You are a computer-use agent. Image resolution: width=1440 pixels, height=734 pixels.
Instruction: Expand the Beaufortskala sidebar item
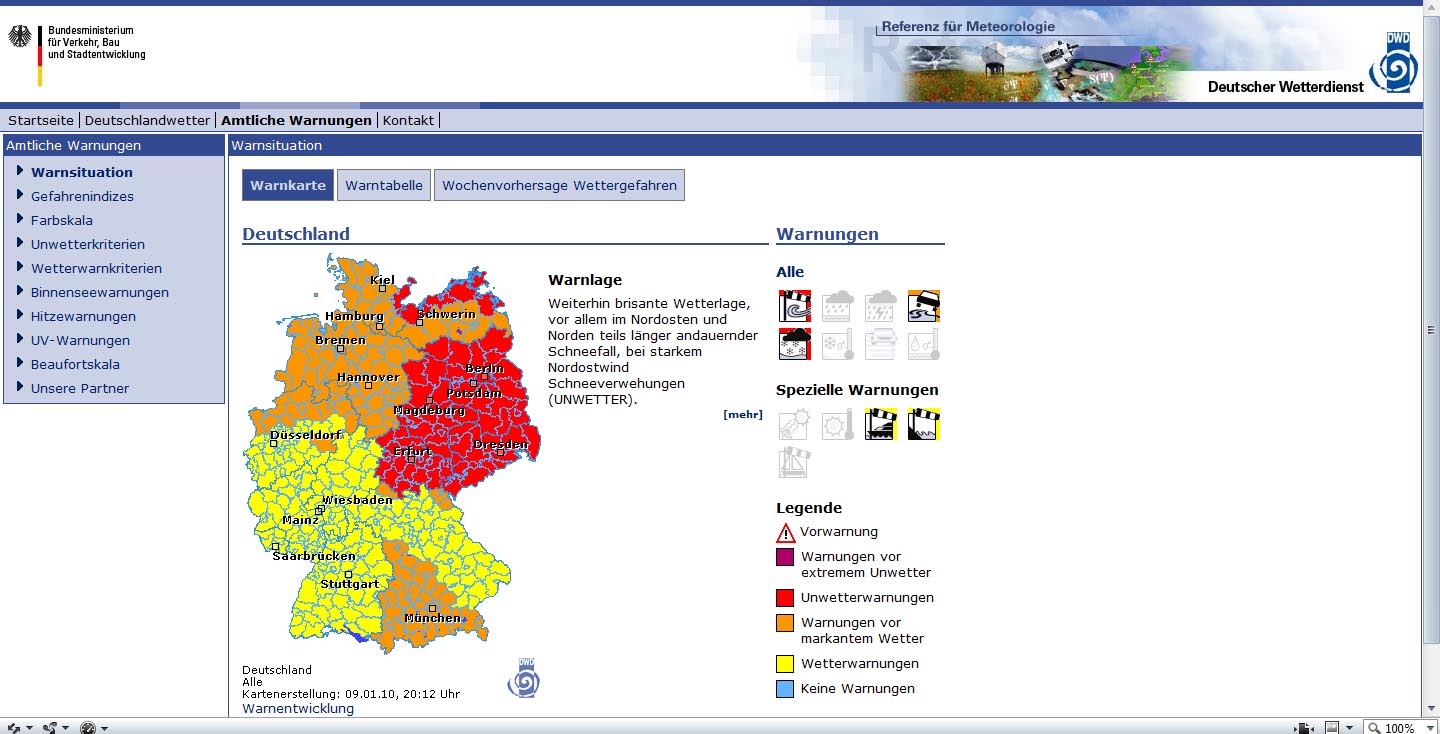point(75,364)
